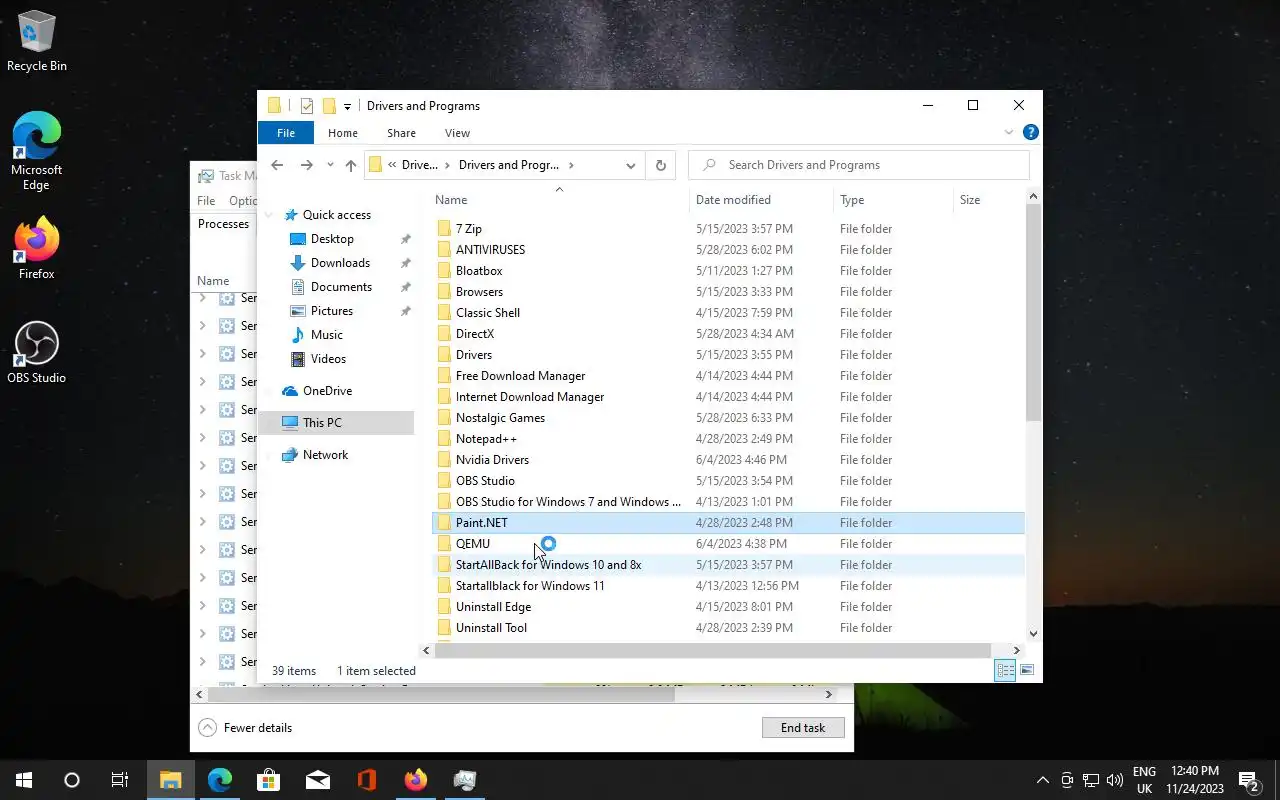Click New folder icon in quick access toolbar

(329, 106)
